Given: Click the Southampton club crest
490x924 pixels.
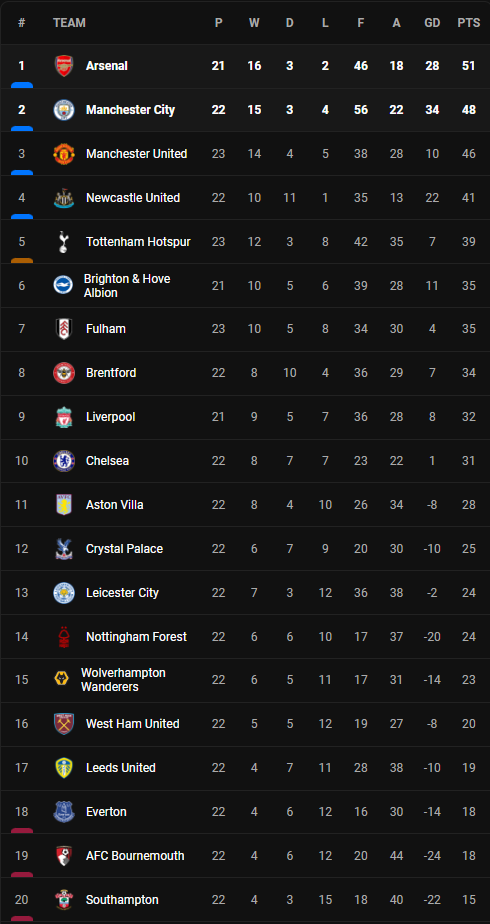Looking at the screenshot, I should [x=64, y=900].
